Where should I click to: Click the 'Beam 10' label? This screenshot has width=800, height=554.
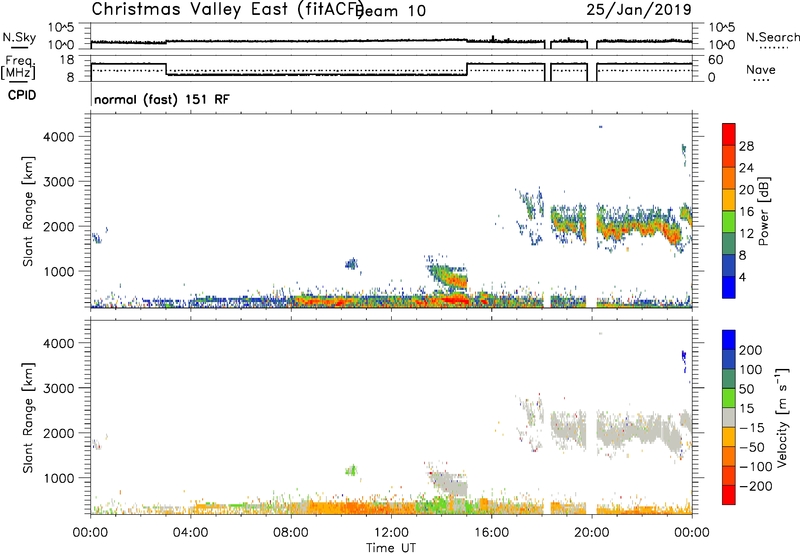(391, 11)
